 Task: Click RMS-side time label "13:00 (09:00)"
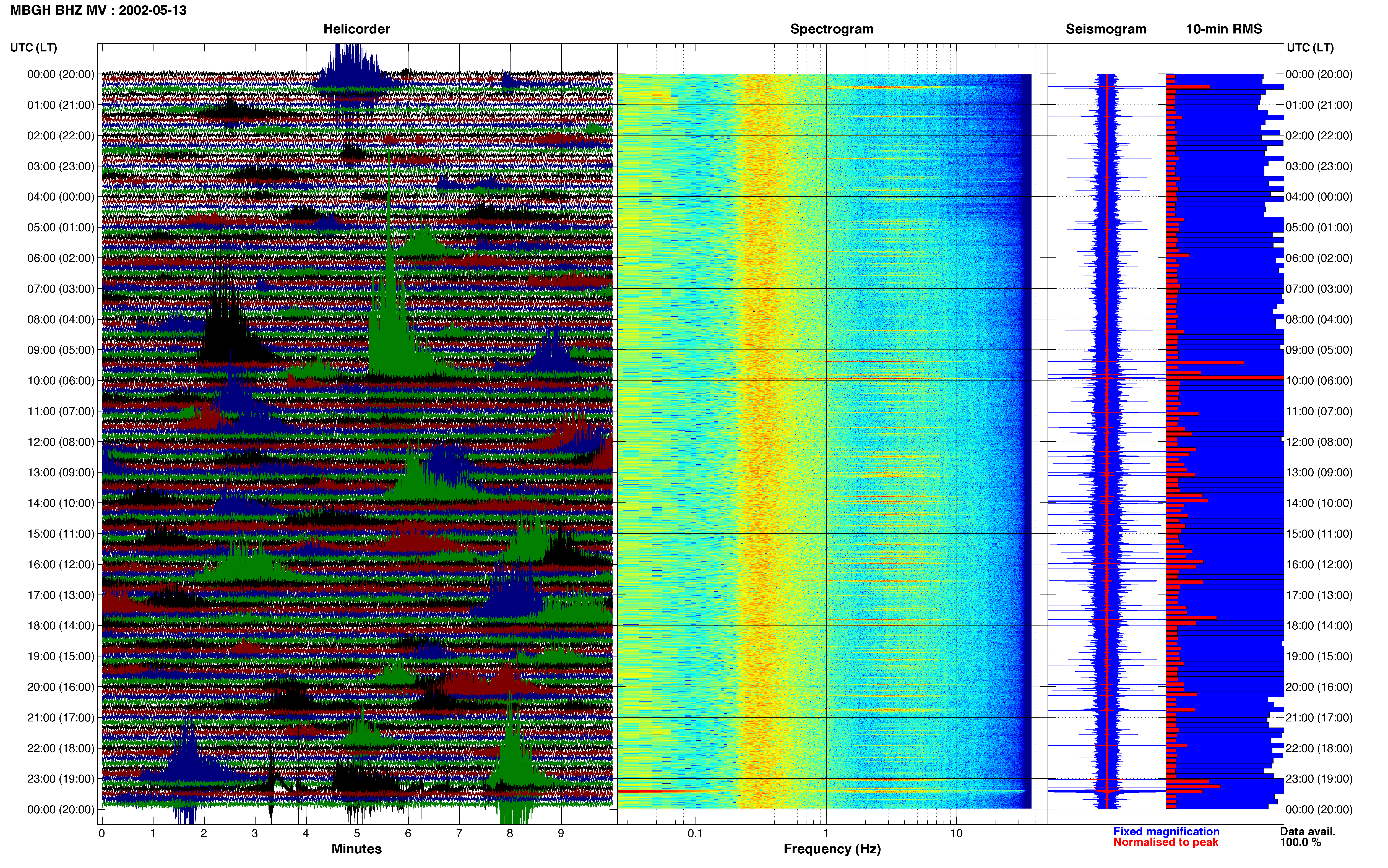(x=1319, y=473)
